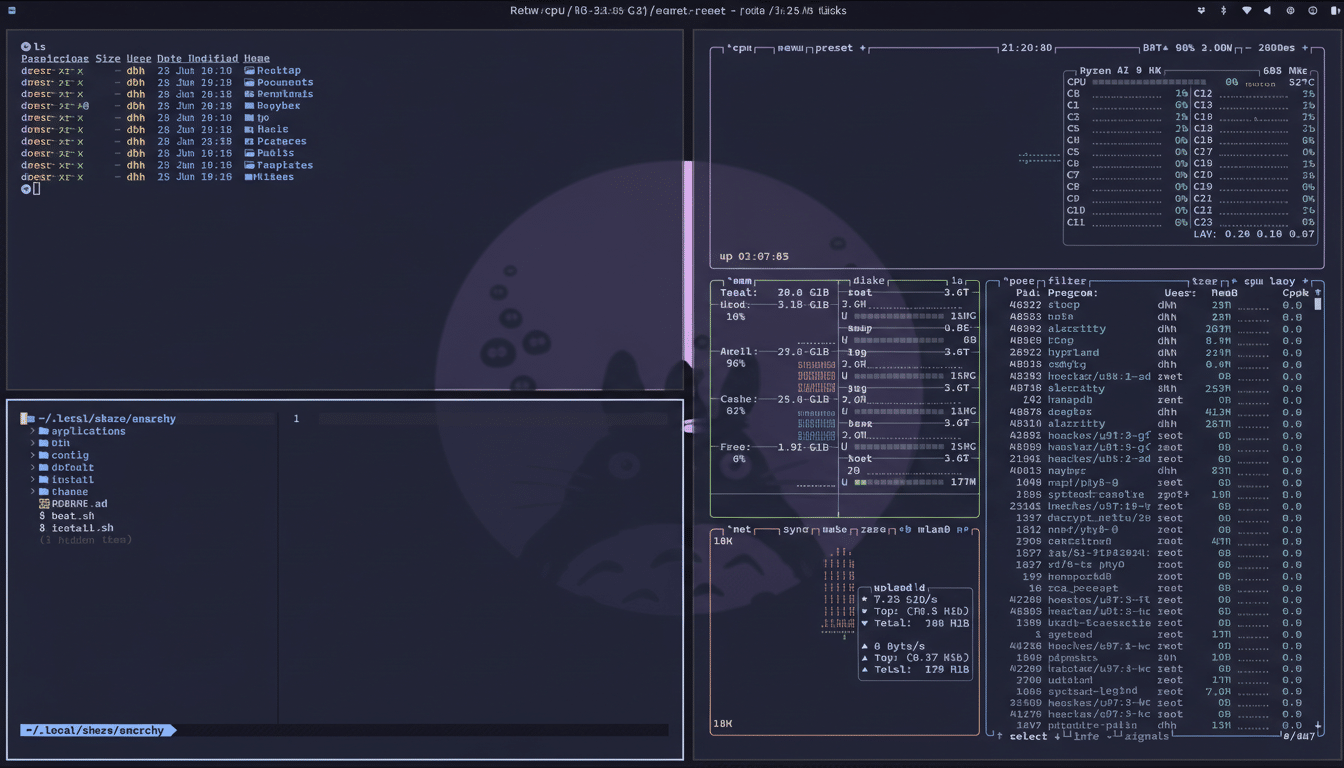Expand the applications directory

point(34,431)
